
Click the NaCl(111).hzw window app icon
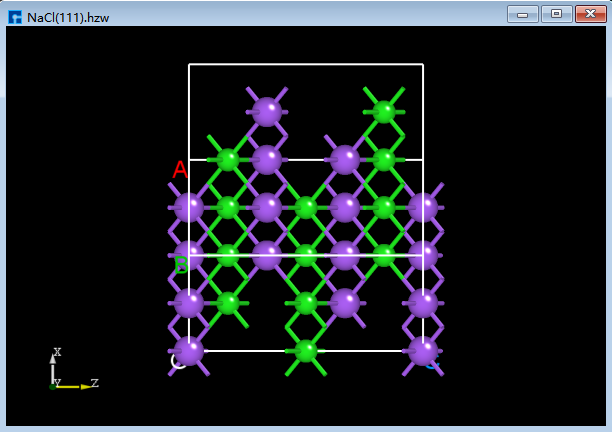pos(15,17)
